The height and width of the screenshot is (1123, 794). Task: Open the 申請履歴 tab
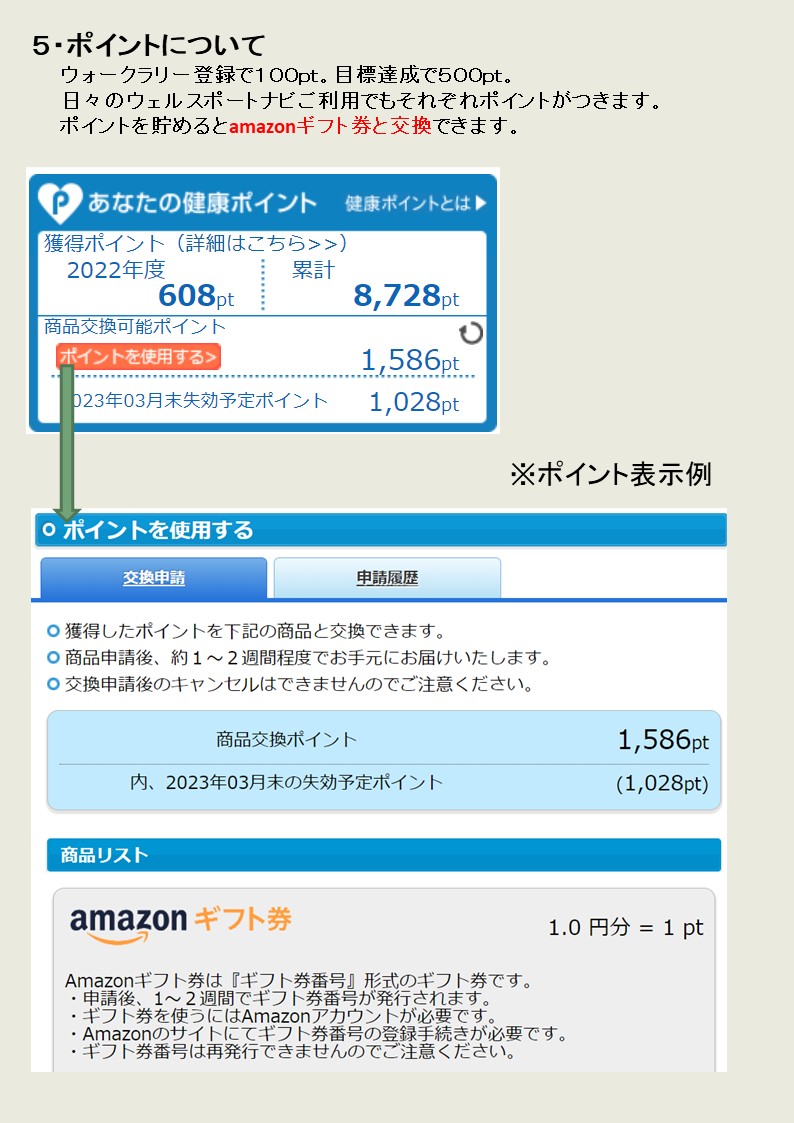[x=387, y=578]
